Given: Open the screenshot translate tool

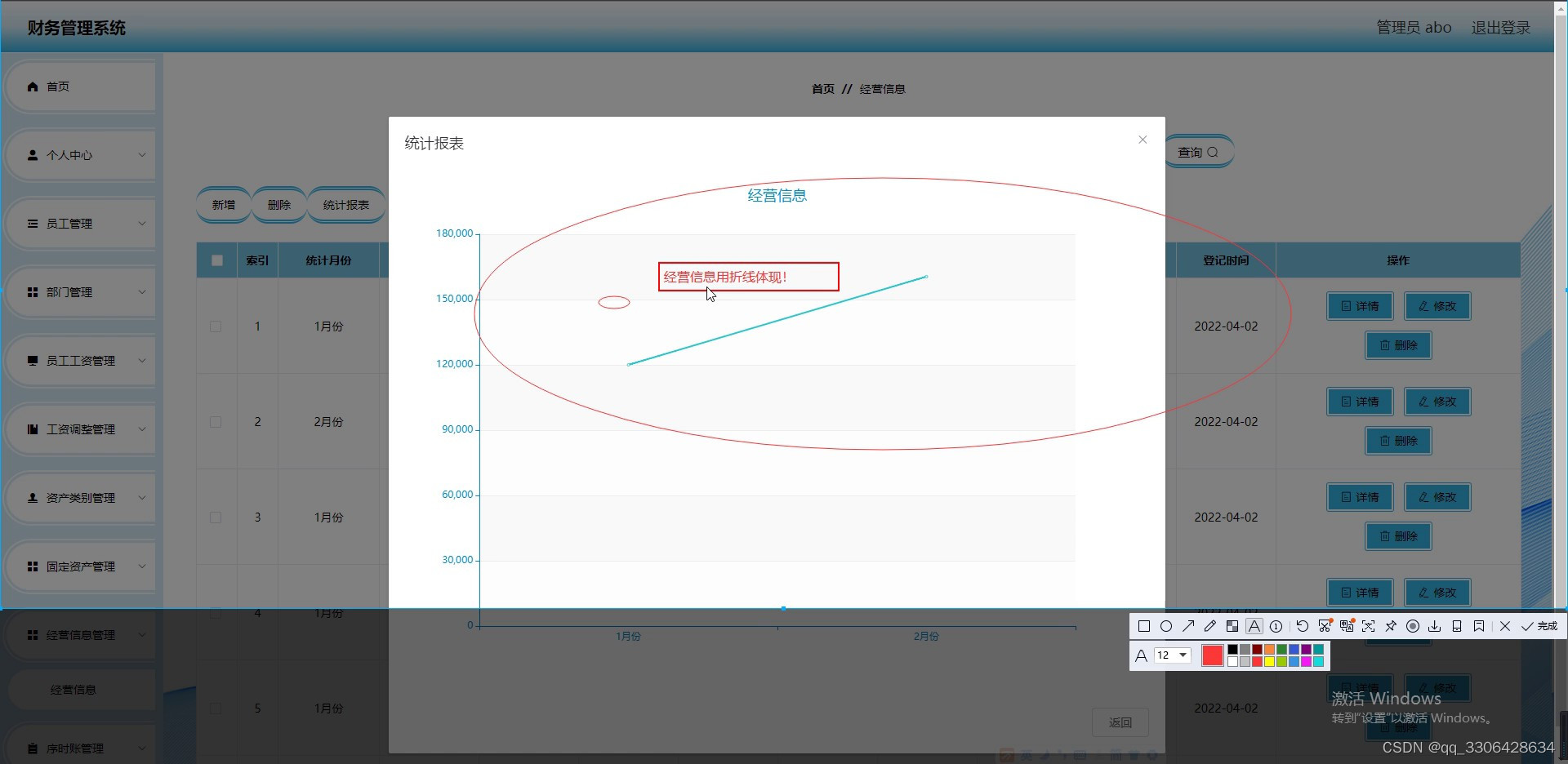Looking at the screenshot, I should coord(1347,626).
